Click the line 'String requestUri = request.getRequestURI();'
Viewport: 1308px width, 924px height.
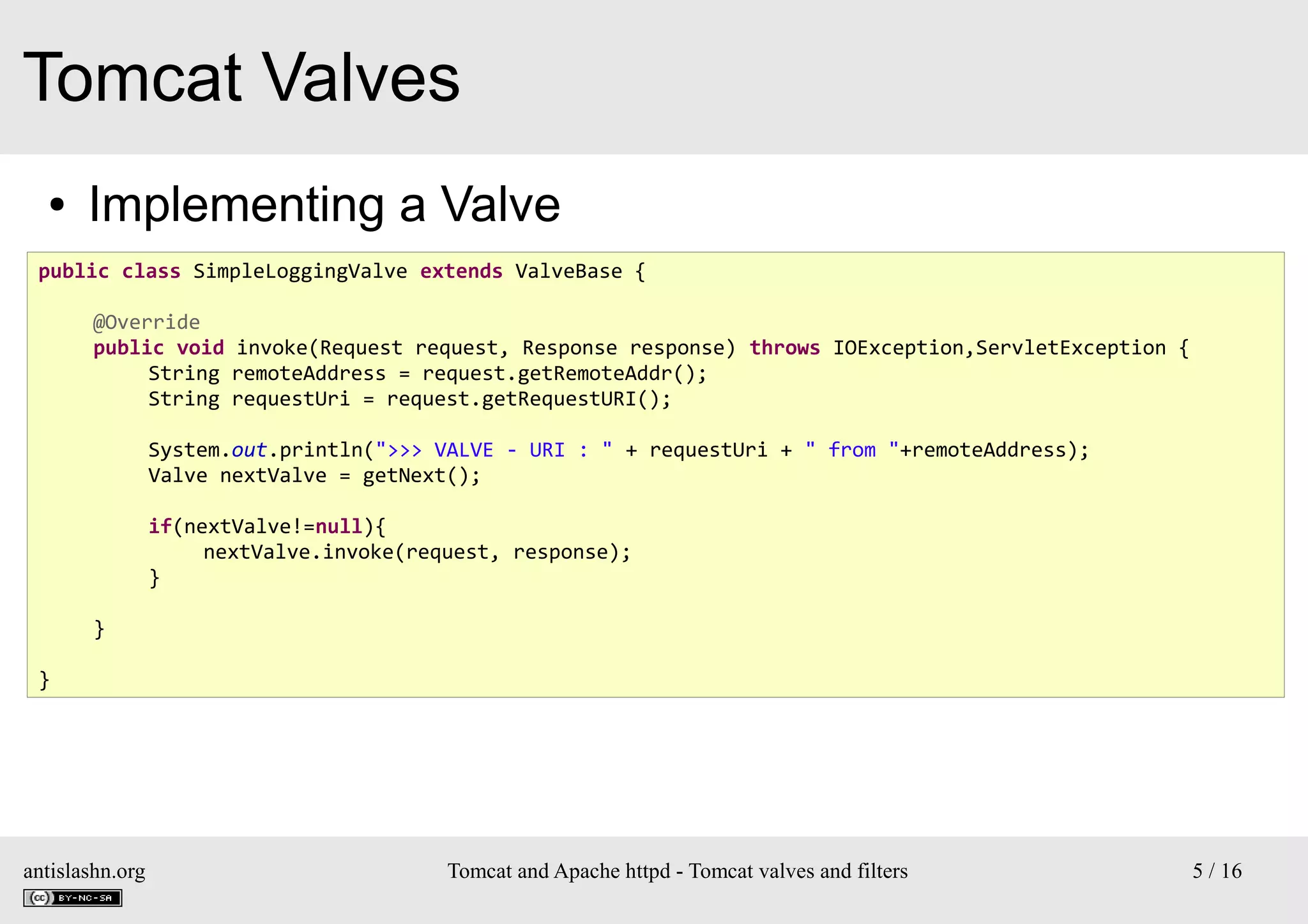click(x=410, y=399)
